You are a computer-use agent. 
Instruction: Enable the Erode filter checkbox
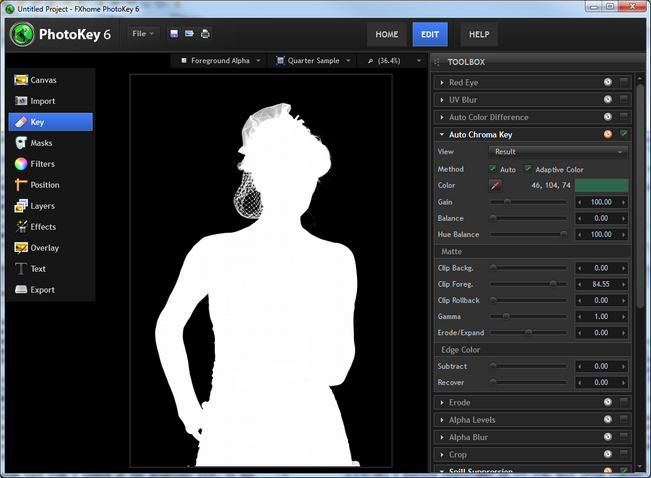pos(624,402)
